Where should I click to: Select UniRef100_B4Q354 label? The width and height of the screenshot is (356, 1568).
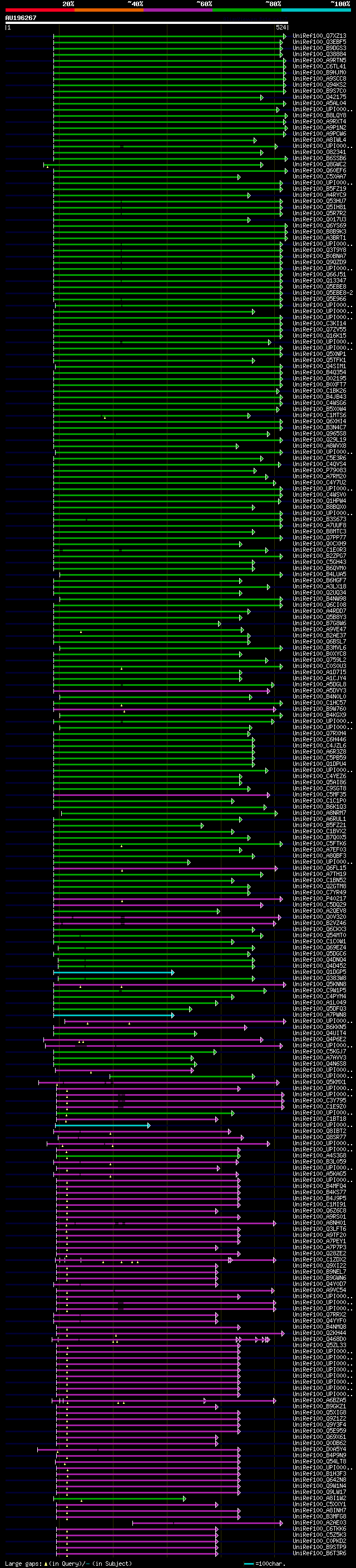pyautogui.click(x=319, y=372)
